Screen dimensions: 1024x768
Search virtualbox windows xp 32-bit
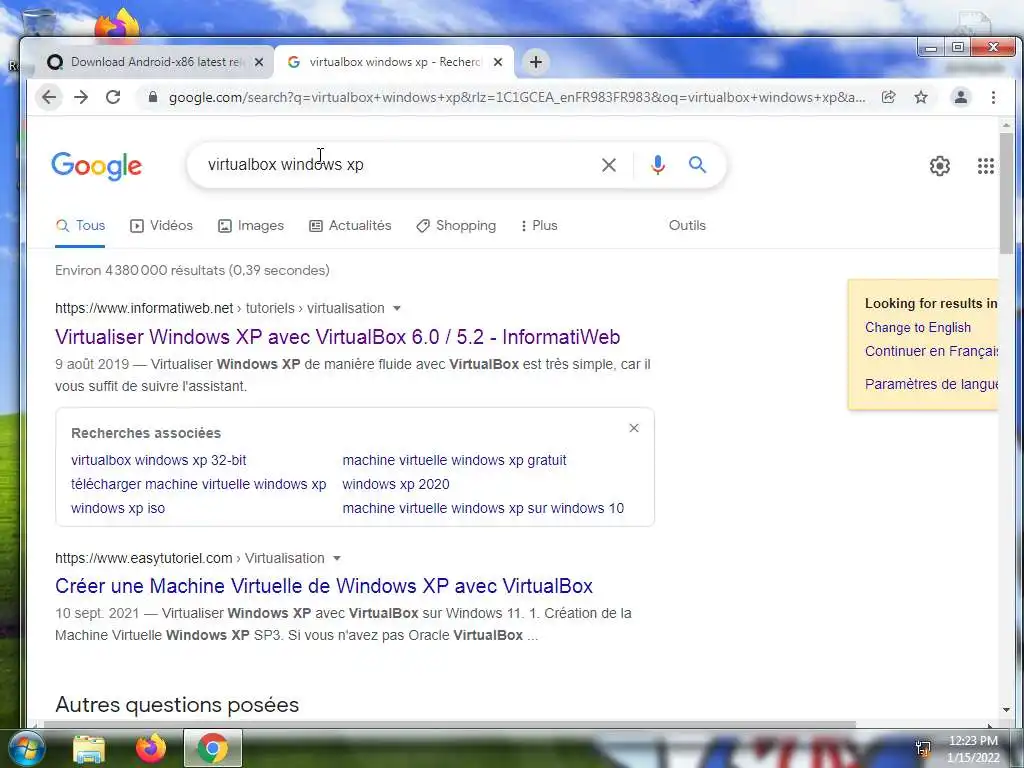159,460
